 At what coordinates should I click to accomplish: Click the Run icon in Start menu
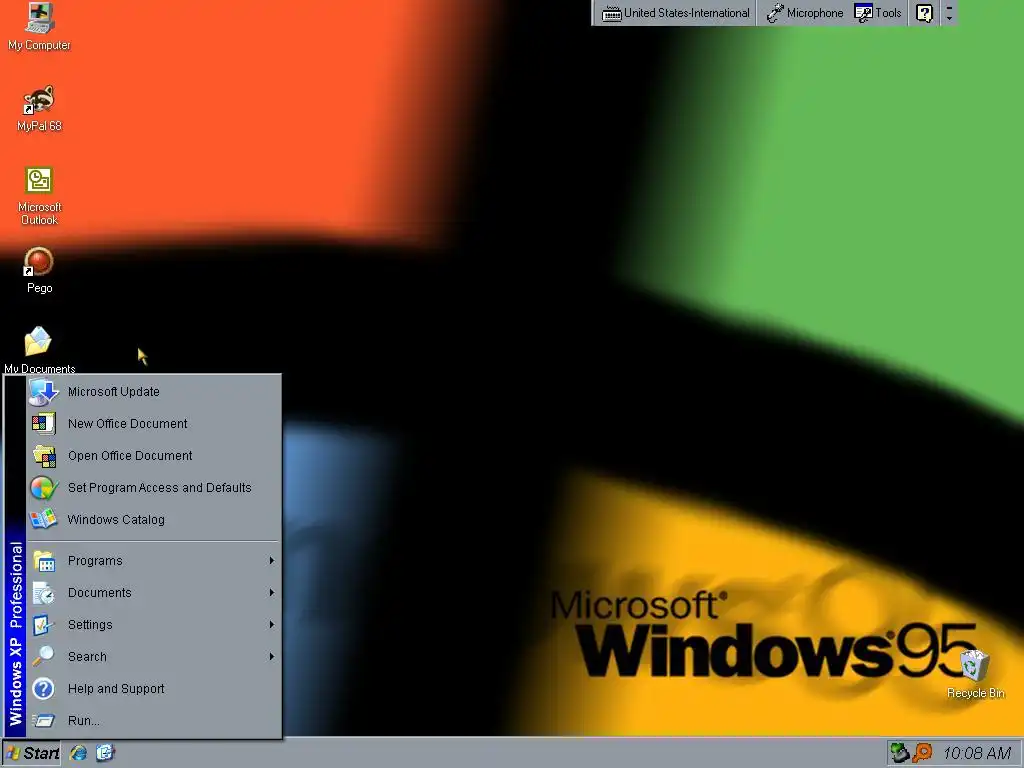tap(43, 720)
